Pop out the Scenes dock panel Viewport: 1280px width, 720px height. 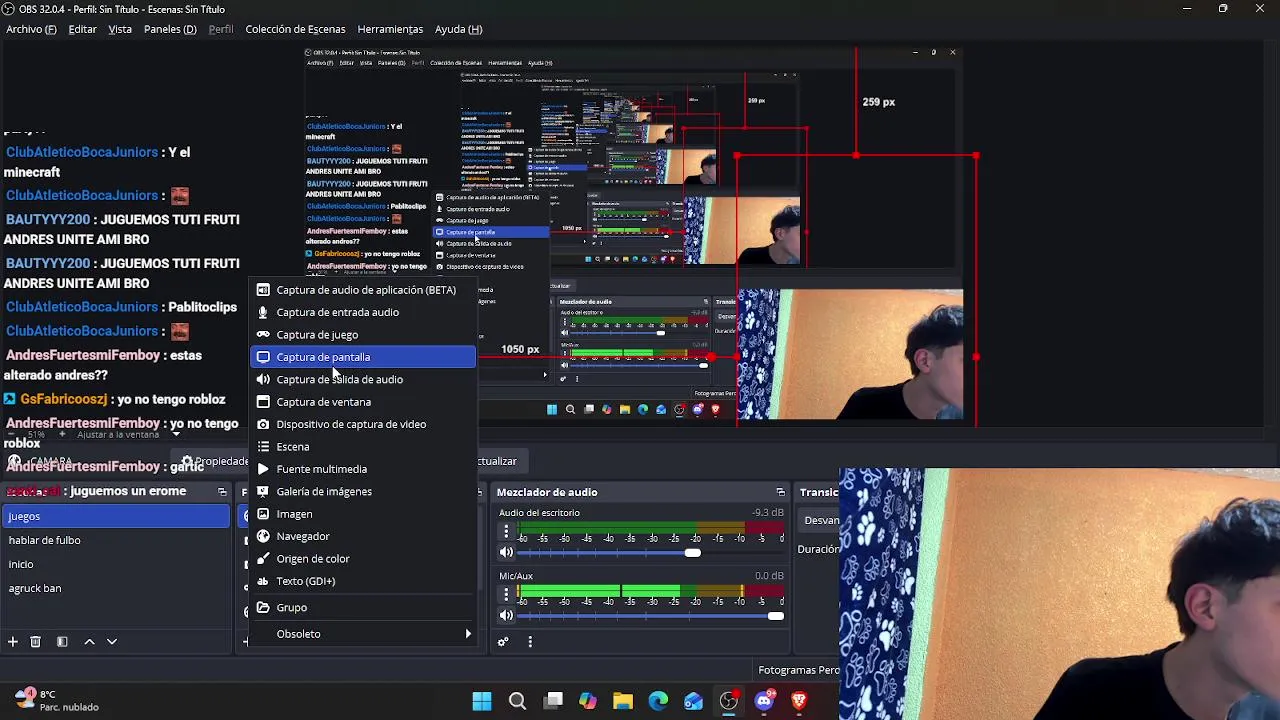pyautogui.click(x=222, y=492)
